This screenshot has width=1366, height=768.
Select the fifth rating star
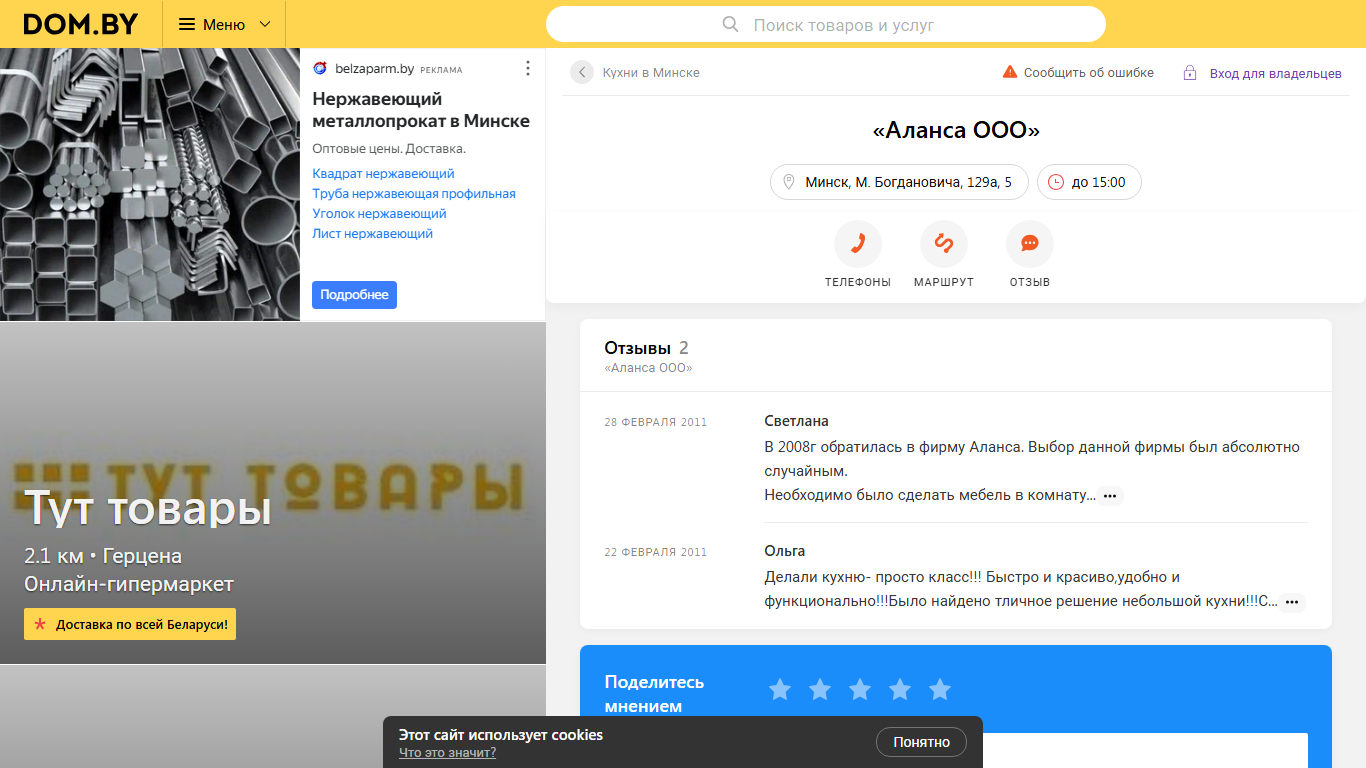pyautogui.click(x=940, y=689)
